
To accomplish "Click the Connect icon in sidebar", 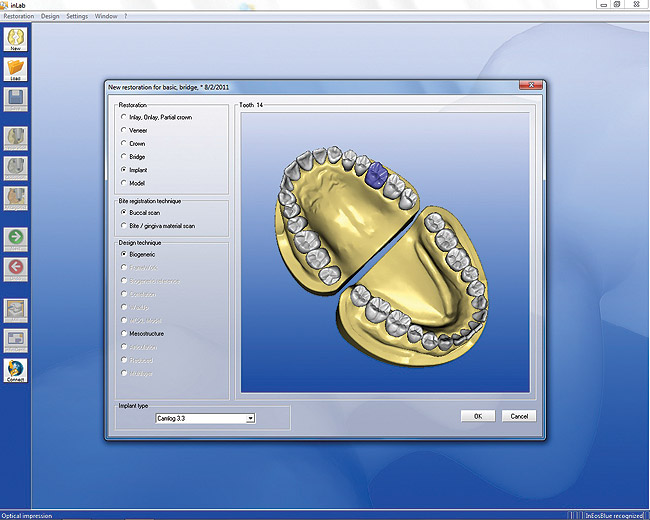I will 17,370.
